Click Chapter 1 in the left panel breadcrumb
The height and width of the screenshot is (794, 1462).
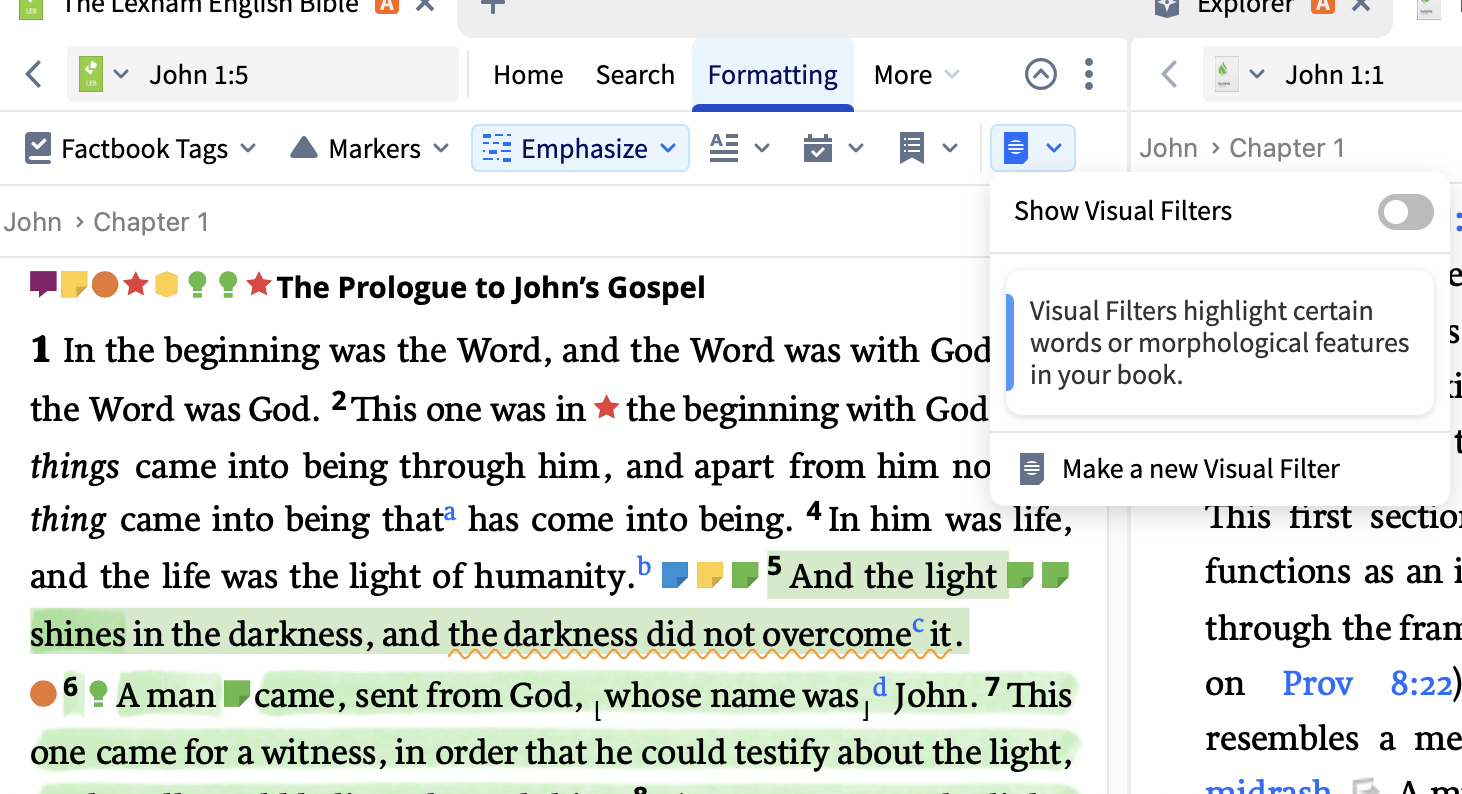point(151,222)
